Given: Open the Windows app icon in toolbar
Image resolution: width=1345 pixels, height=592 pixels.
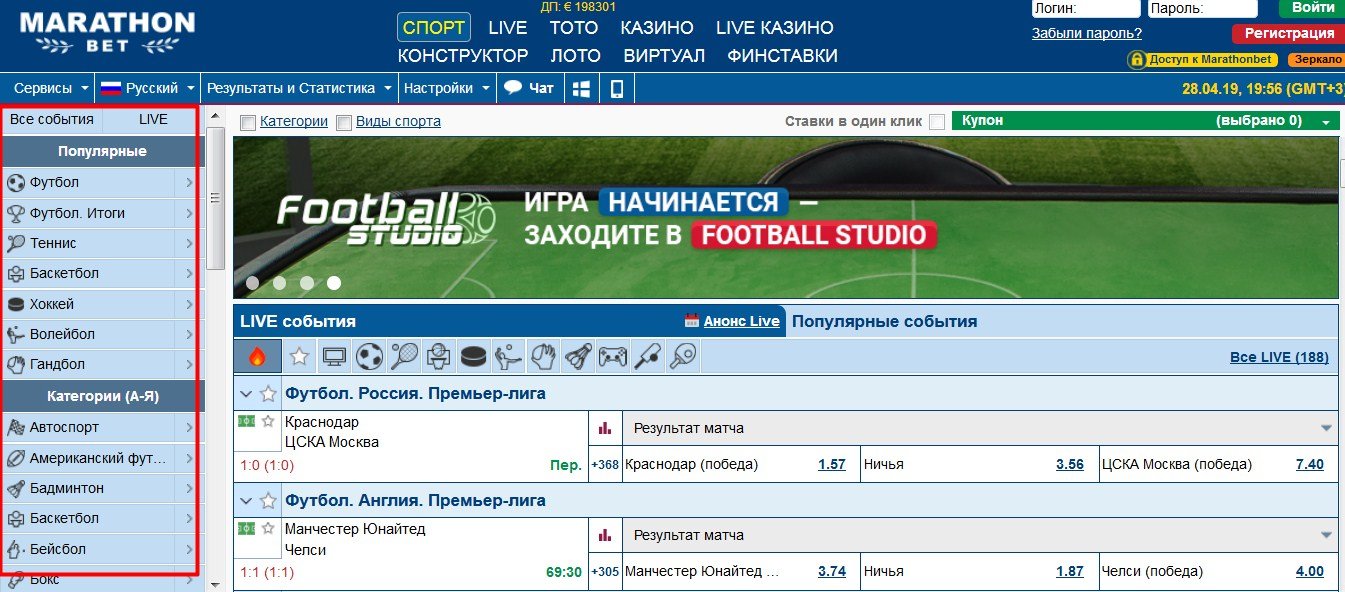Looking at the screenshot, I should click(581, 88).
